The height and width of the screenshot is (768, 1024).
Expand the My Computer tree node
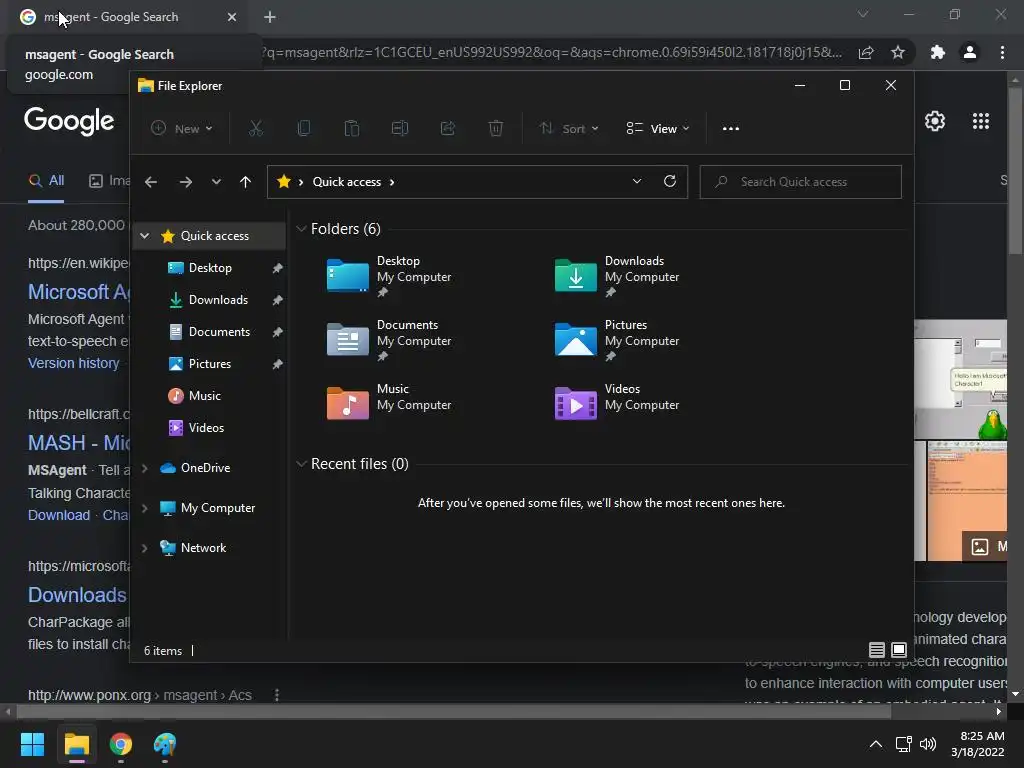pyautogui.click(x=145, y=507)
